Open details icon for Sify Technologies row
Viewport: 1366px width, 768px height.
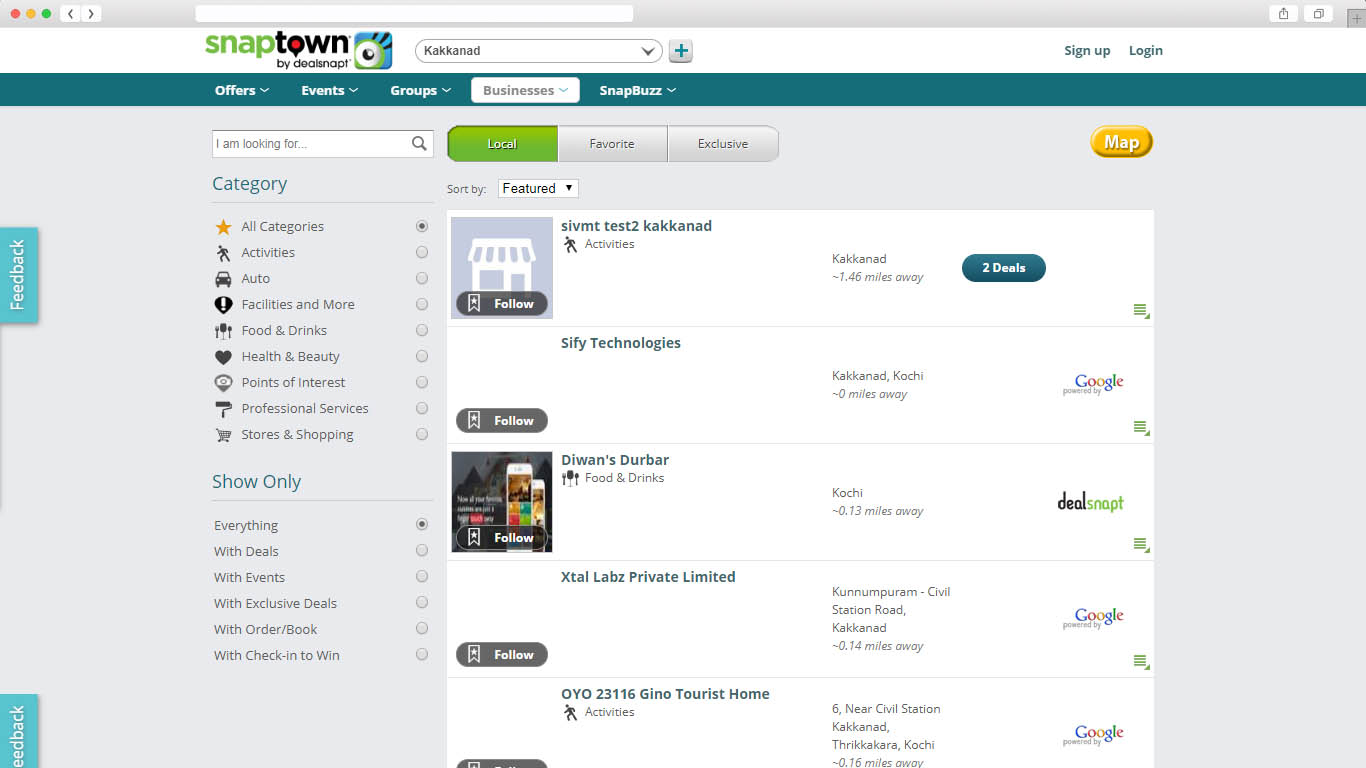pos(1141,428)
